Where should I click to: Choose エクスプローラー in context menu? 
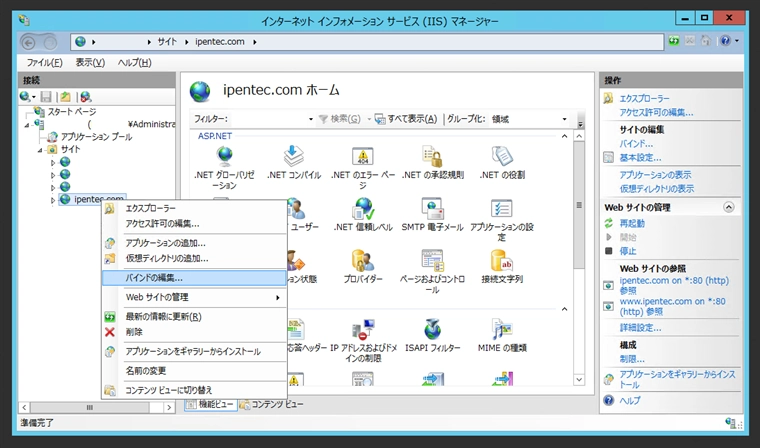(x=194, y=208)
